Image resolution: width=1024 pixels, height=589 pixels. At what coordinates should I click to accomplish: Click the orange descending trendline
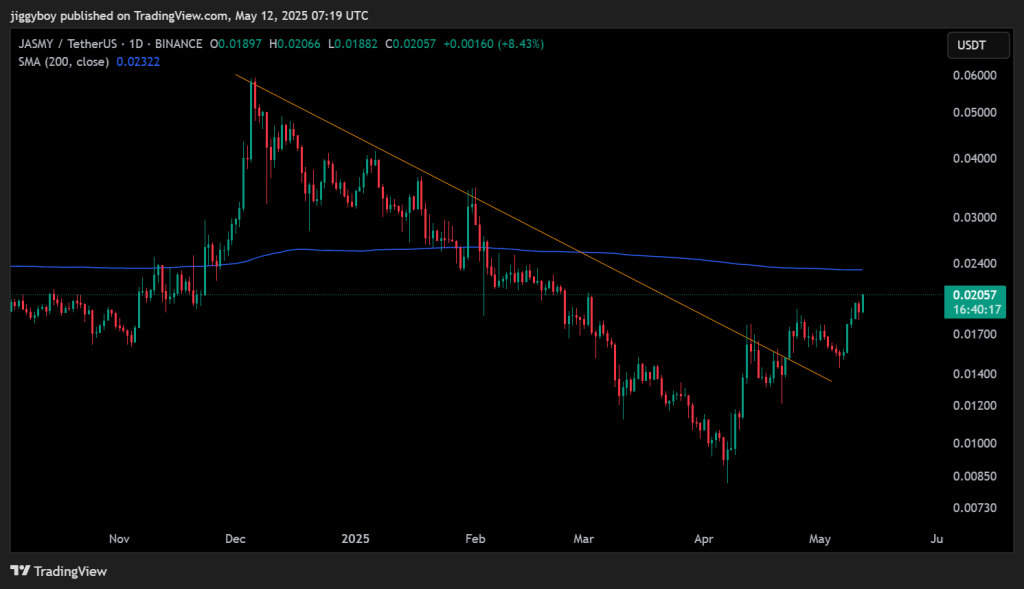[x=533, y=229]
